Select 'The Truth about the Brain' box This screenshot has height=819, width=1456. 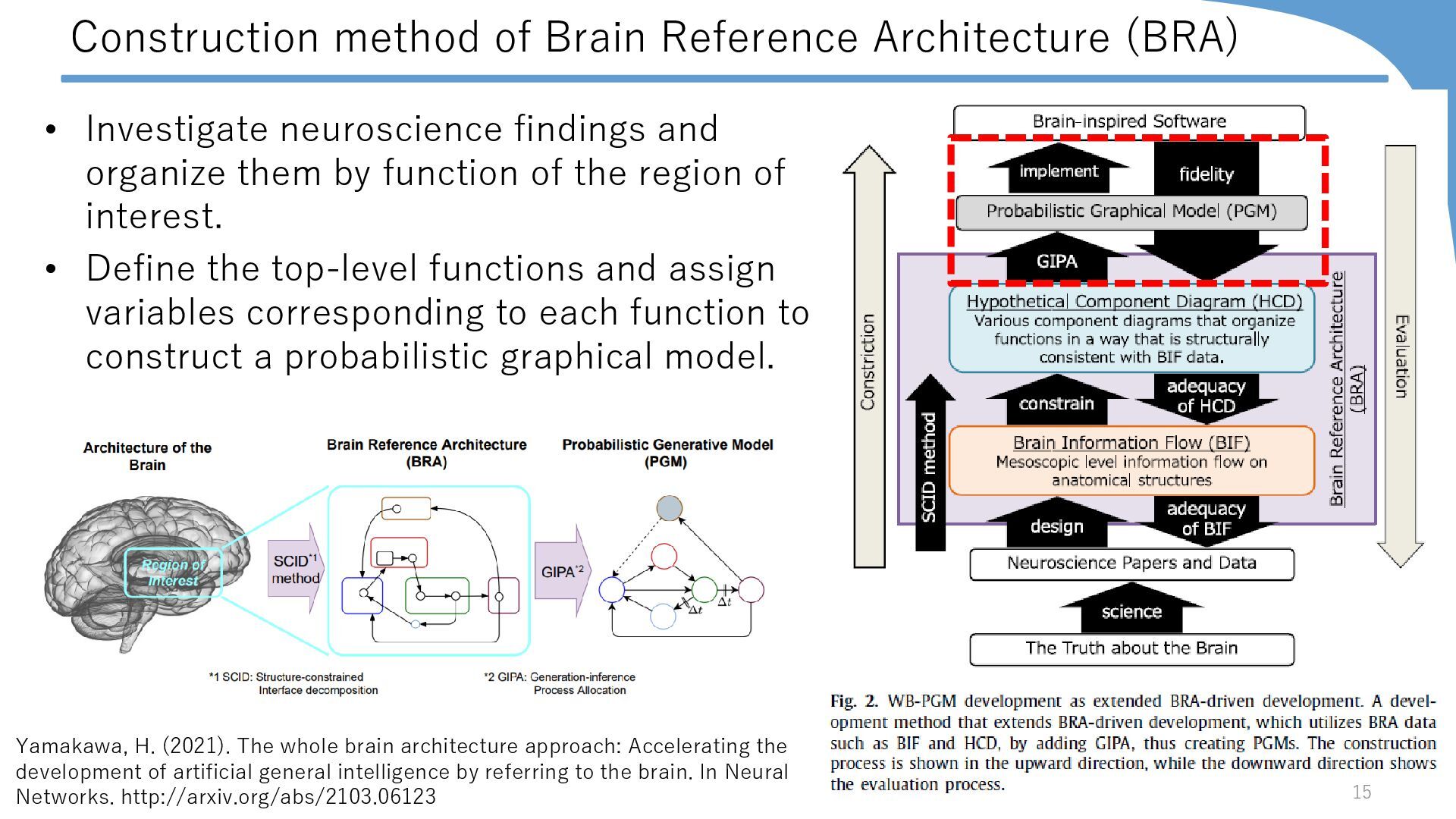click(x=1131, y=648)
